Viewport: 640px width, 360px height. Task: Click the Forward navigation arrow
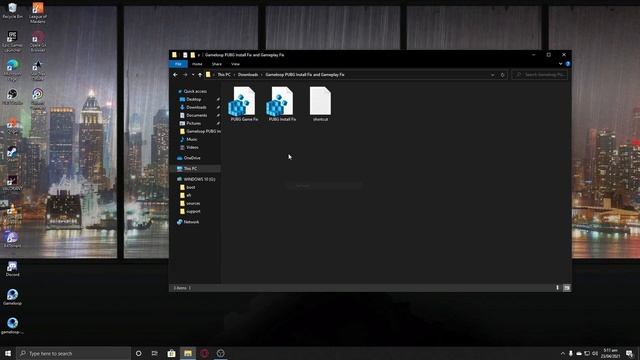click(x=185, y=75)
